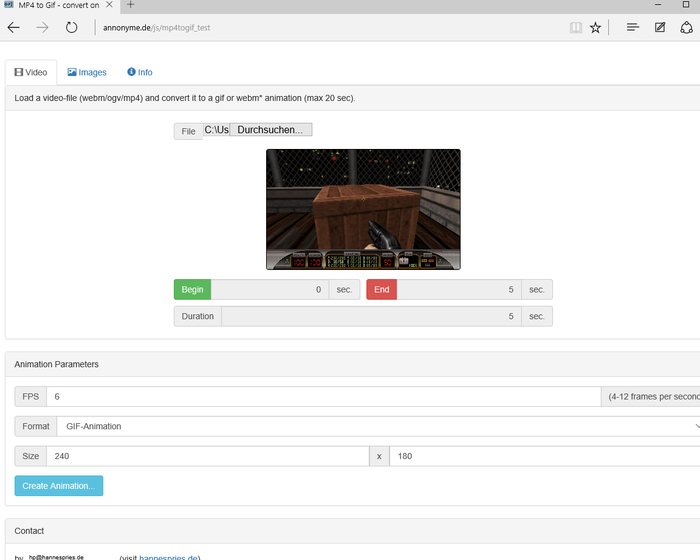Image resolution: width=700 pixels, height=560 pixels.
Task: Click the 'File' label
Action: click(188, 131)
